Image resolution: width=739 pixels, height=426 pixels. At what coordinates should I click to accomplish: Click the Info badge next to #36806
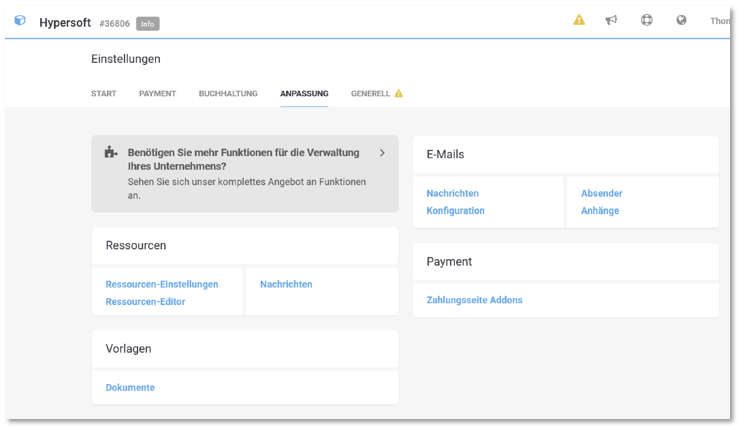coord(147,23)
